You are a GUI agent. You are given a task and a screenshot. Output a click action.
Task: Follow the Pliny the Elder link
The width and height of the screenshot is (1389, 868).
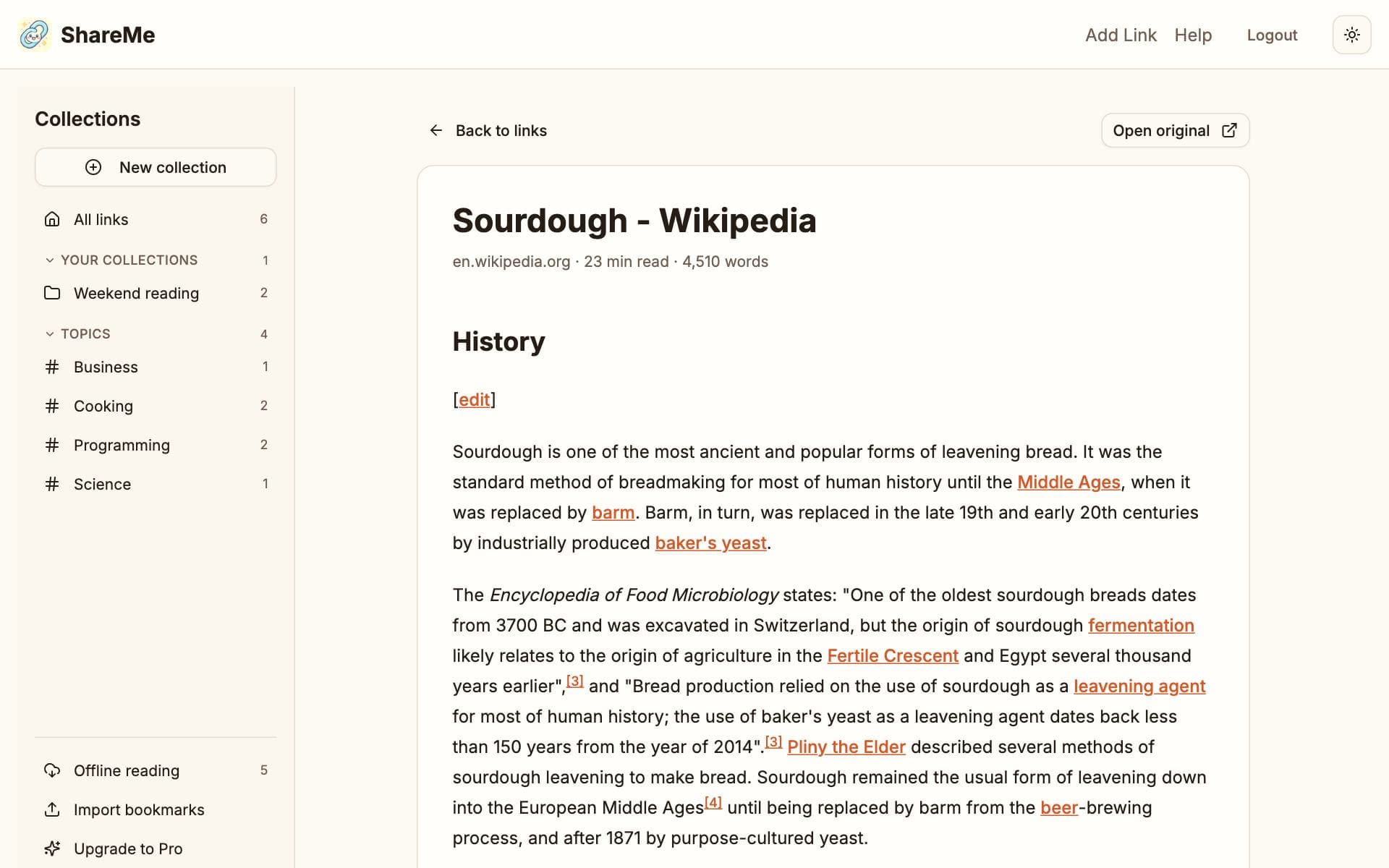pos(846,746)
